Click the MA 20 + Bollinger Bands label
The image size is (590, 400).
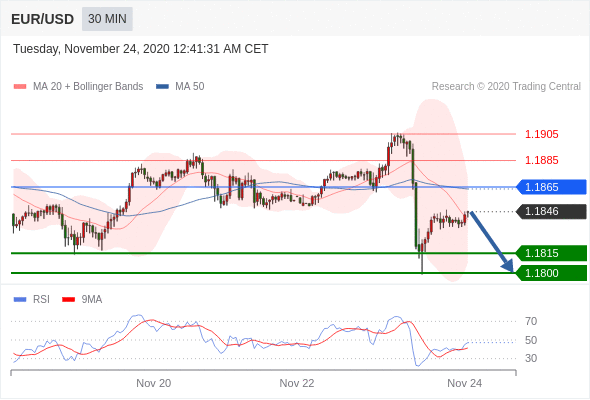click(88, 87)
